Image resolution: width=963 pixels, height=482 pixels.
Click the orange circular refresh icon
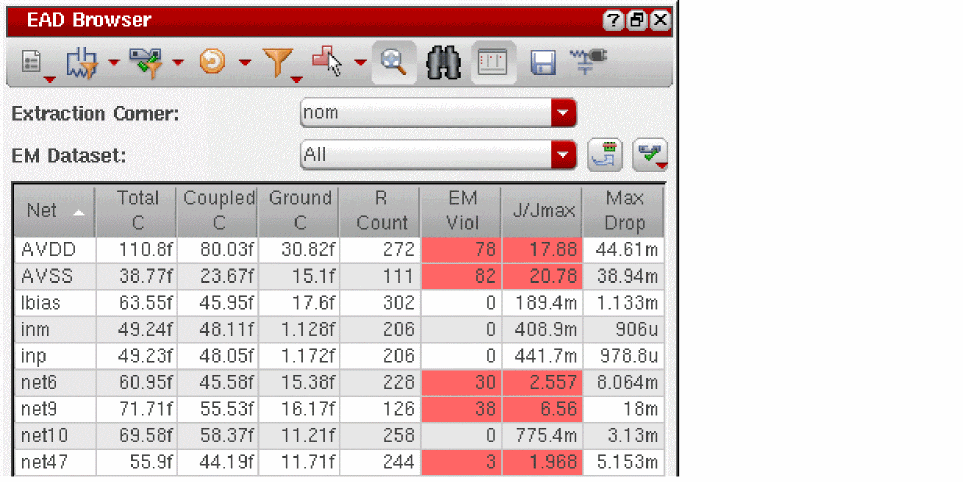tap(212, 62)
